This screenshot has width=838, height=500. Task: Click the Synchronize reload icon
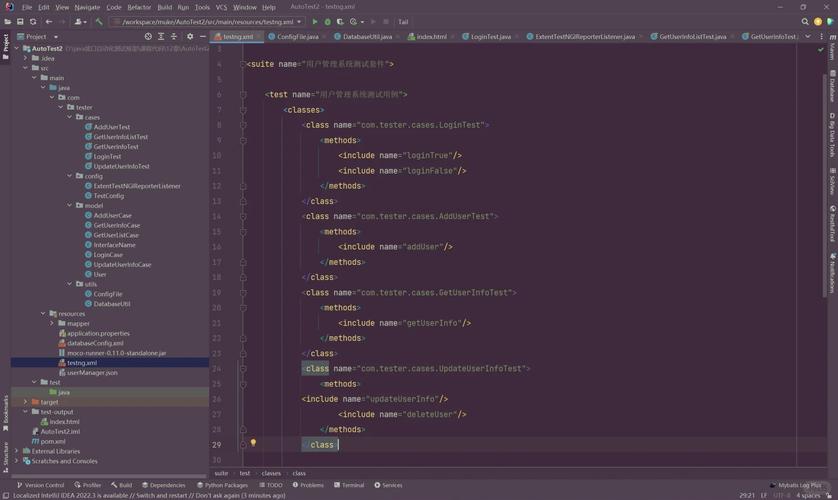pos(33,22)
